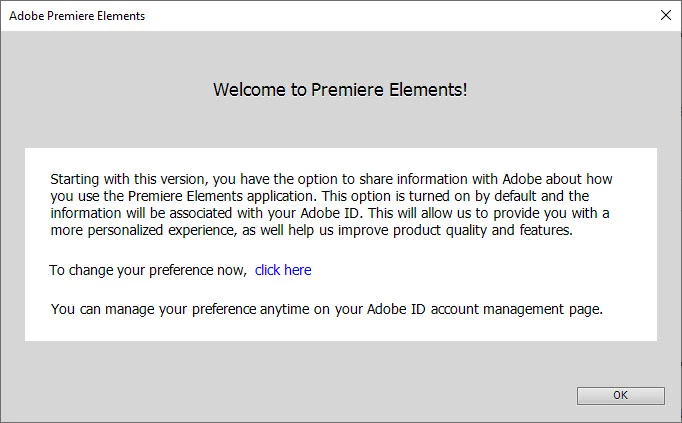Click the gray area left of OK
The image size is (682, 423).
pyautogui.click(x=300, y=395)
